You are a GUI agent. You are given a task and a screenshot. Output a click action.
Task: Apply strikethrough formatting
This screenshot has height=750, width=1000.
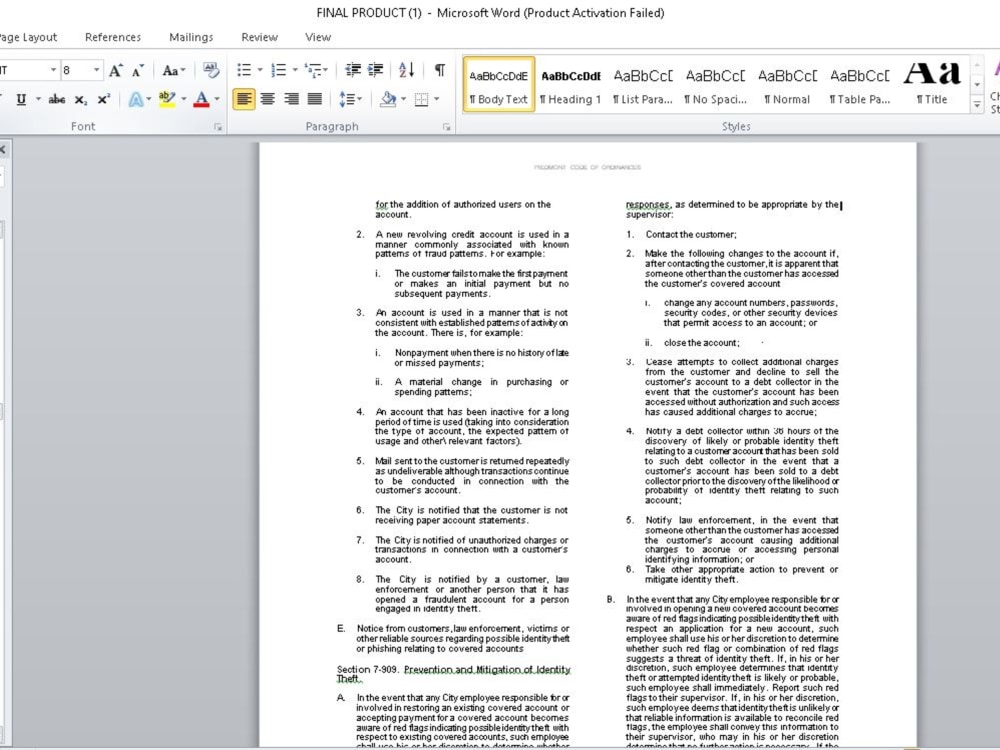57,99
